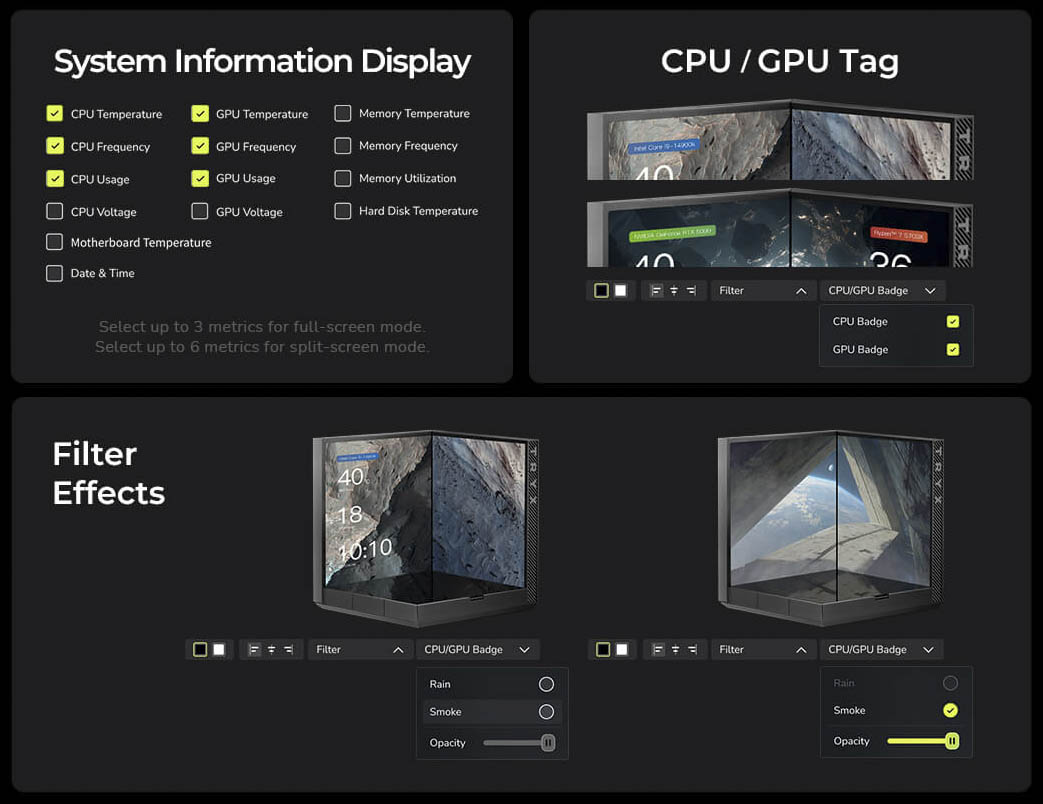1043x804 pixels.
Task: Click align-right icon in toolbar above unchecked Rain option
Action: point(288,650)
